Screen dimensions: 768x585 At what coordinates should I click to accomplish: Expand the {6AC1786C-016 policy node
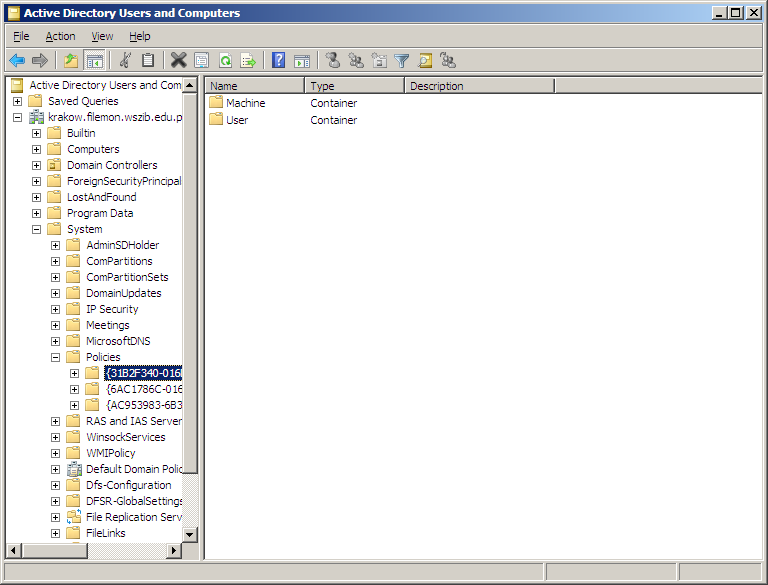tap(74, 390)
